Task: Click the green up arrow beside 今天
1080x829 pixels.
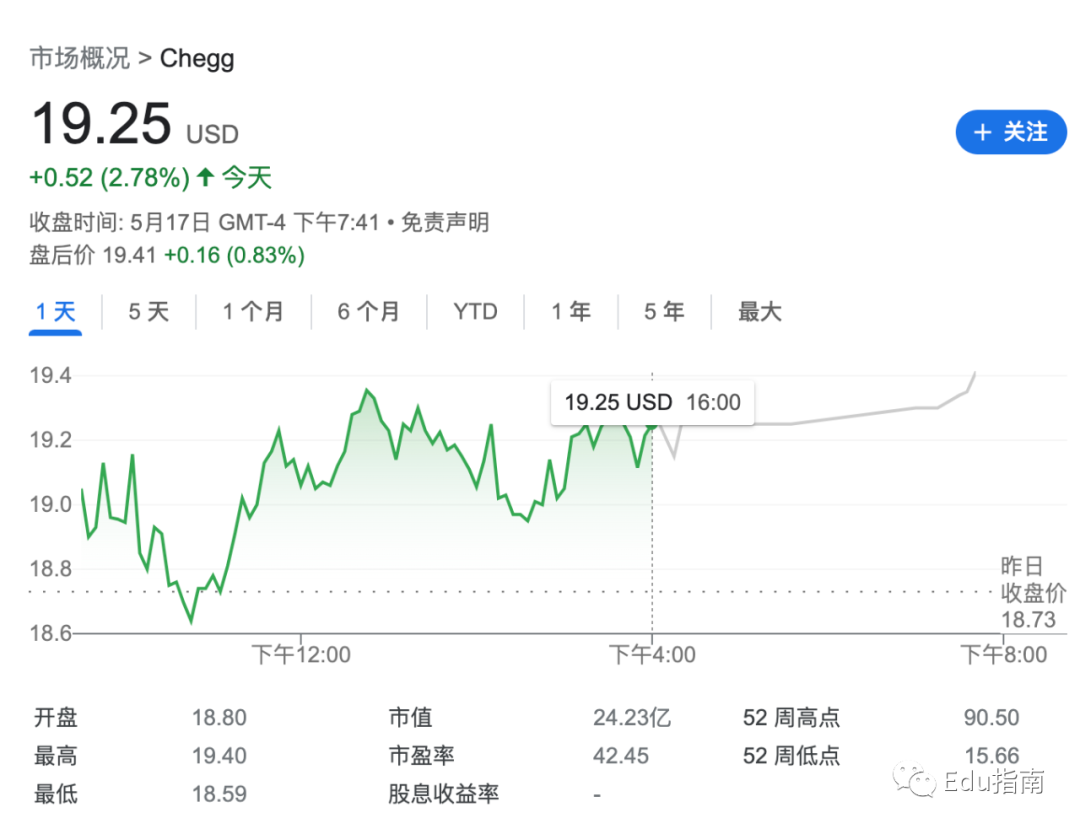Action: 205,177
